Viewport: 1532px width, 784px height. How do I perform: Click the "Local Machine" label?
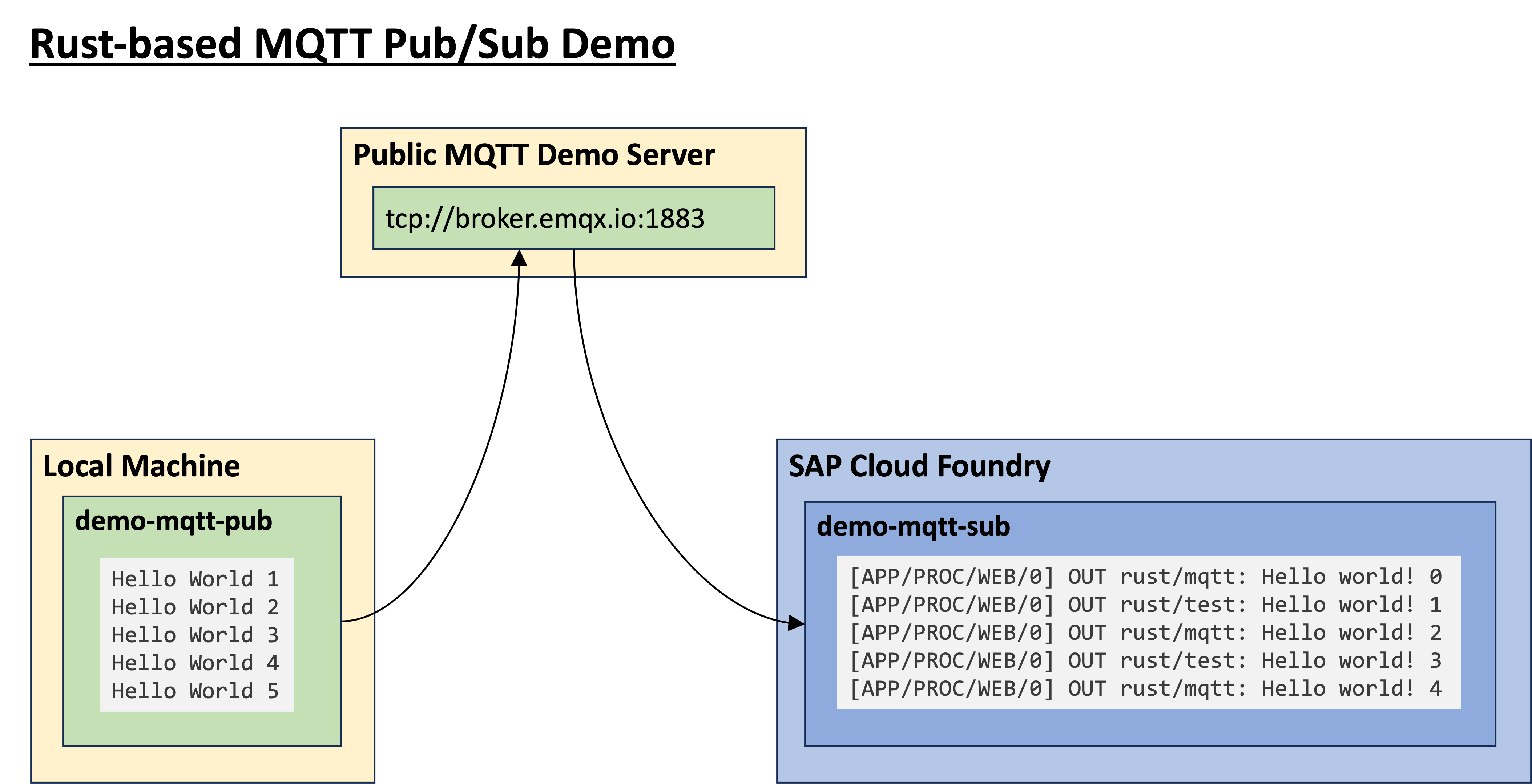[x=142, y=465]
